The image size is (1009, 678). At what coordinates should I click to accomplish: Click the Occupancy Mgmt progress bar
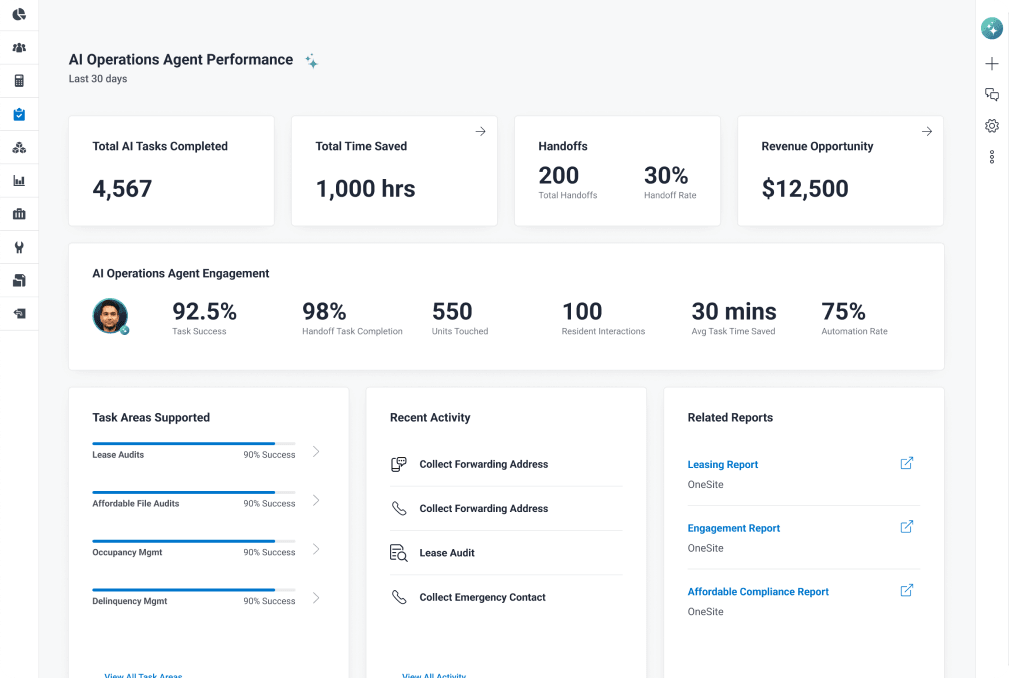(x=194, y=541)
